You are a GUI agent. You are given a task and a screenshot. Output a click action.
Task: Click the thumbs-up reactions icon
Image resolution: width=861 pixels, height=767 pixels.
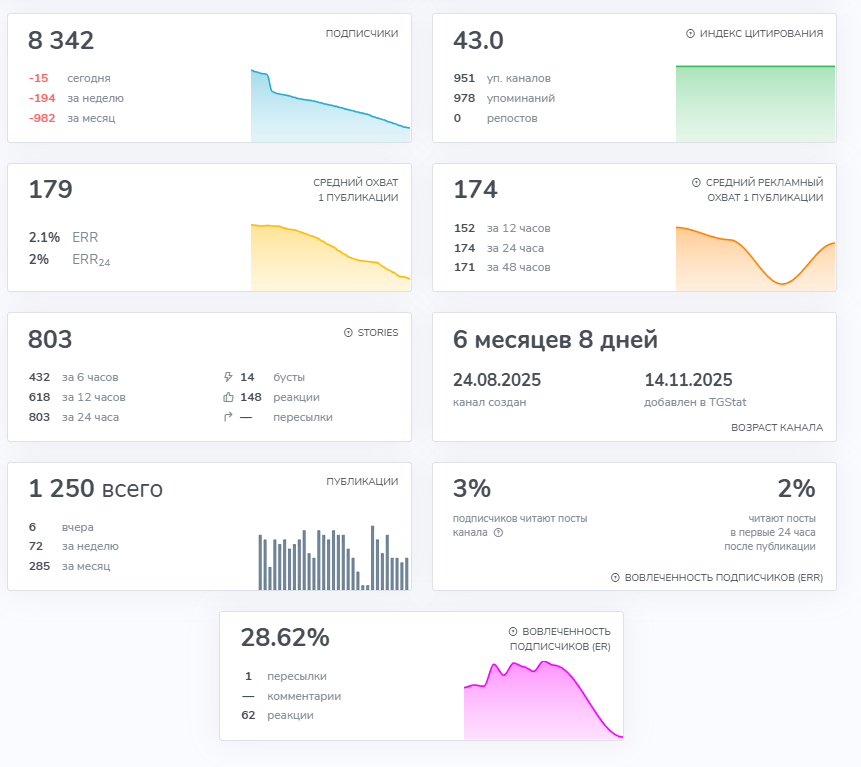pos(228,397)
